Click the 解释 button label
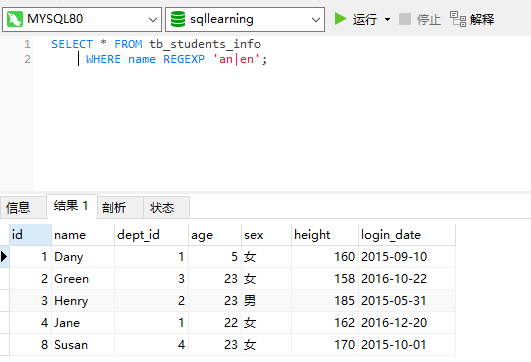531x362 pixels. 482,19
